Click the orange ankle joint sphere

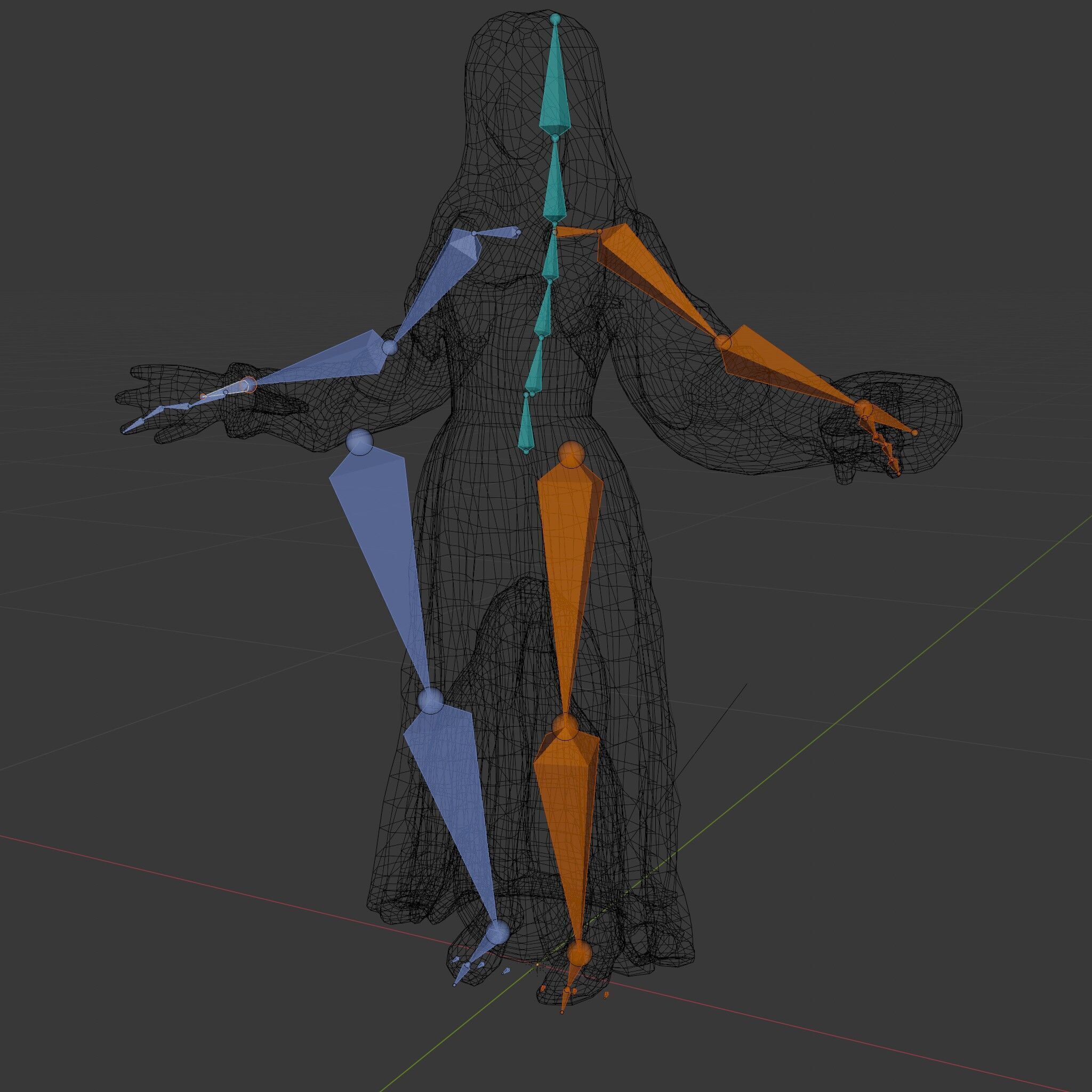point(579,954)
